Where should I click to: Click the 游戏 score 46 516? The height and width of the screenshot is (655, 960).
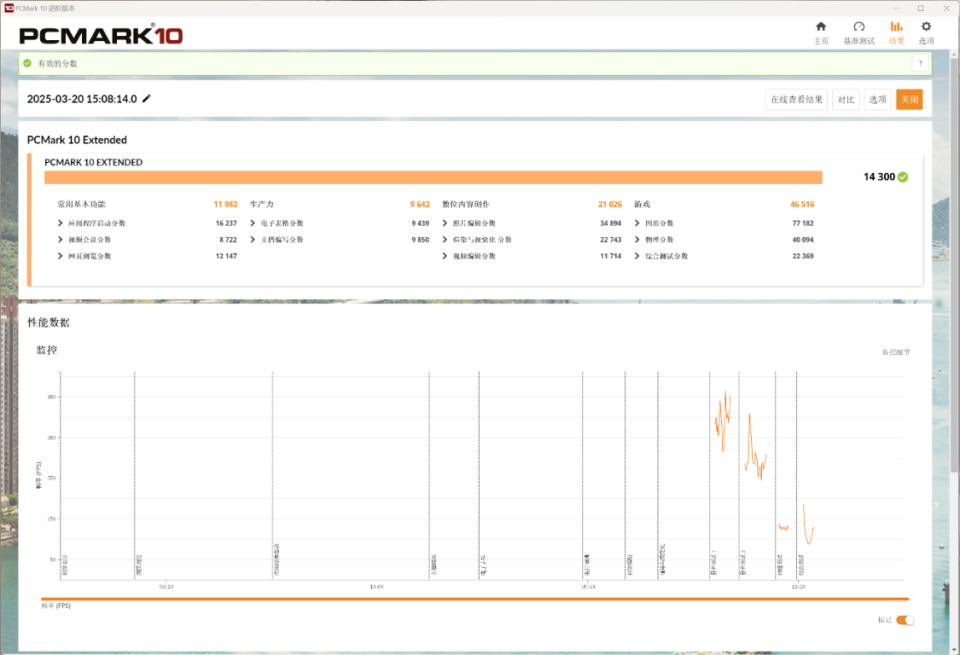pos(802,204)
